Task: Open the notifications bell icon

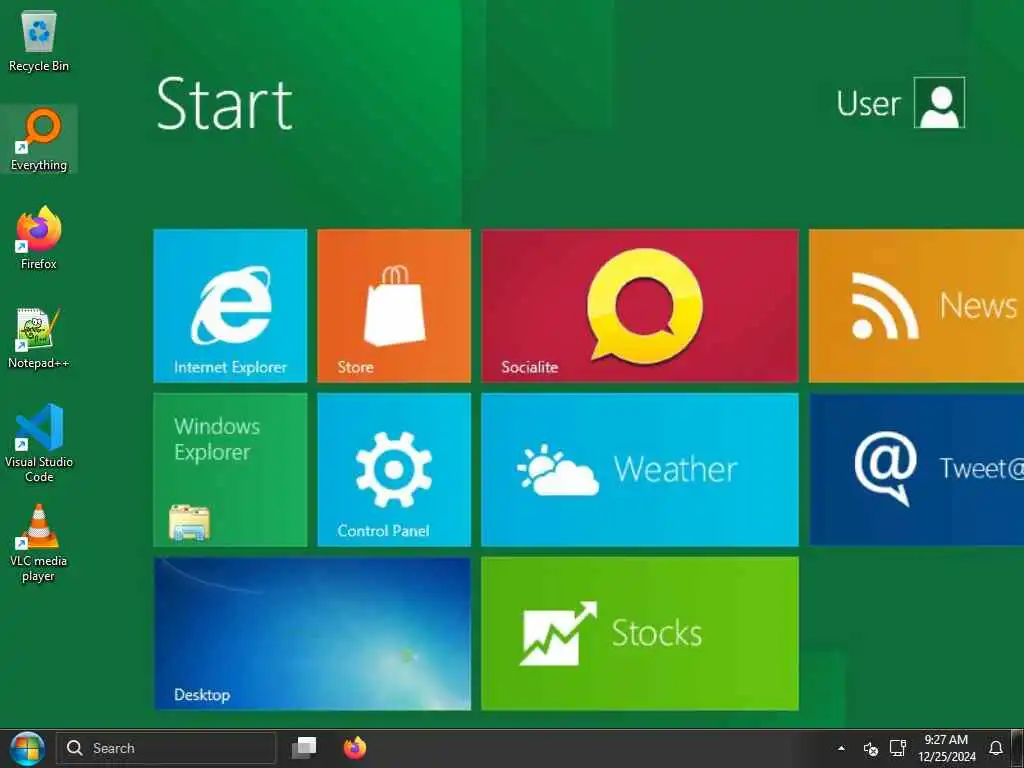Action: [x=995, y=748]
